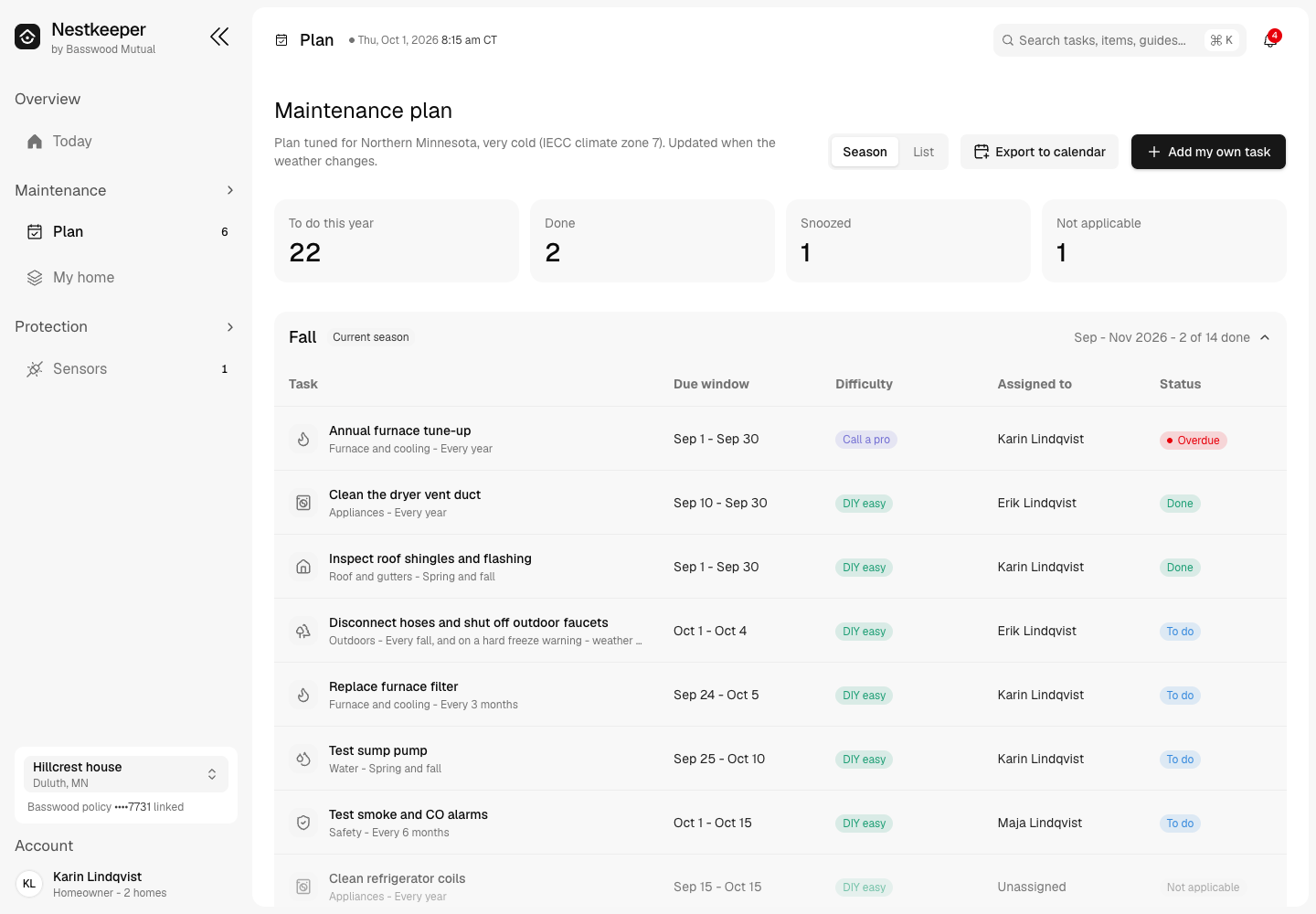Click Done status for Clean the dryer vent duct
The image size is (1316, 914).
(1180, 504)
